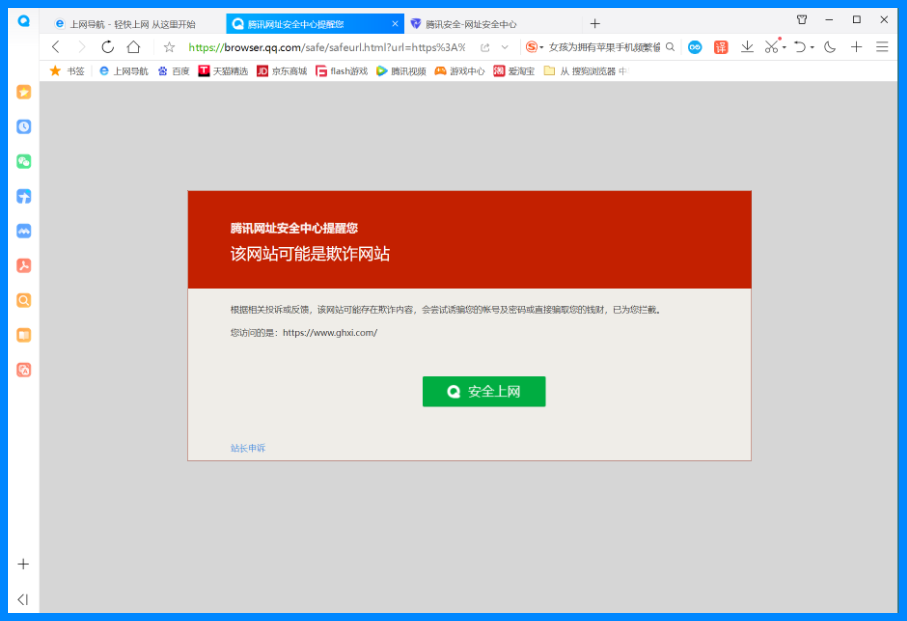Click the green 安全上网 button
Image resolution: width=907 pixels, height=621 pixels.
tap(483, 391)
